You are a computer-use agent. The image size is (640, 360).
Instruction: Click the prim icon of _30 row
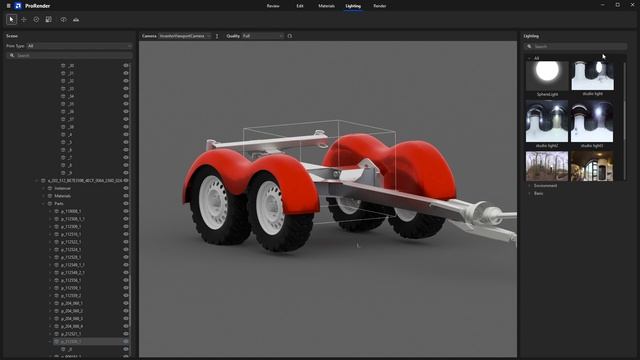[63, 65]
